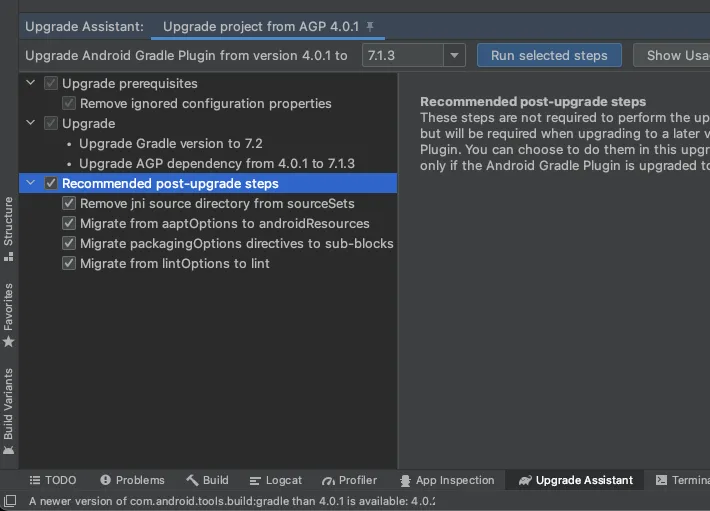Click the Run selected steps button
This screenshot has height=511, width=710.
coord(549,55)
